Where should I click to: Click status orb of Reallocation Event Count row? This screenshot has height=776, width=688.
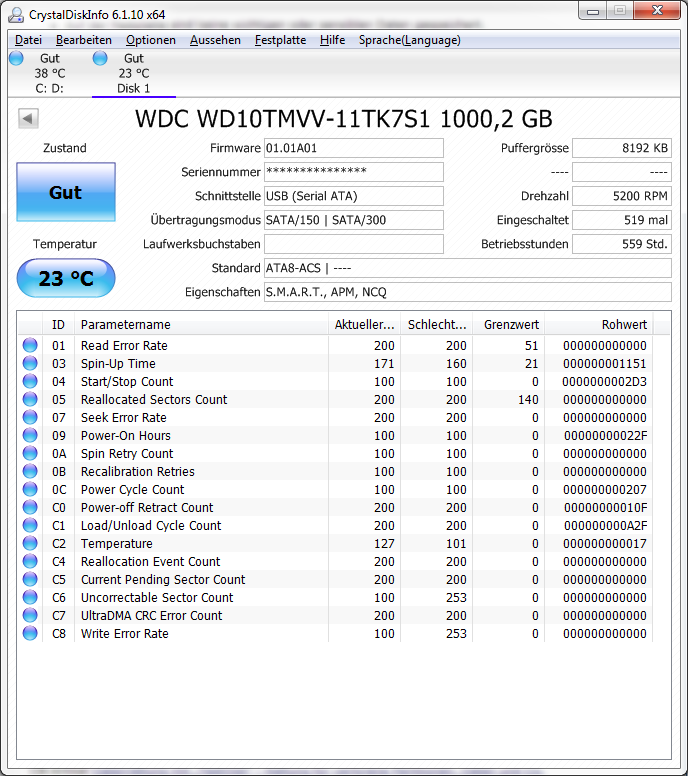[x=30, y=561]
